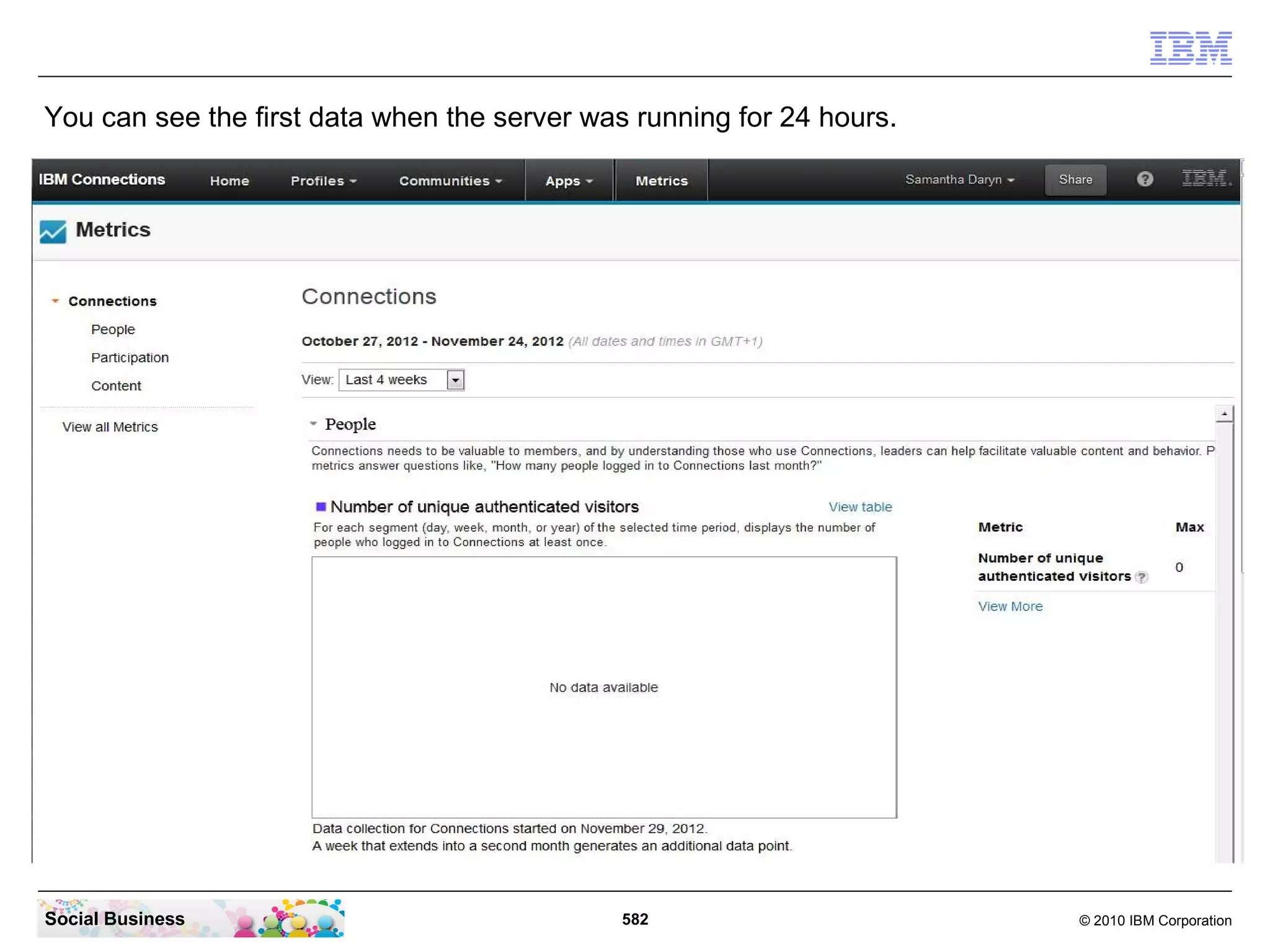The image size is (1270, 952).
Task: Click the Max column header
Action: pyautogui.click(x=1189, y=527)
